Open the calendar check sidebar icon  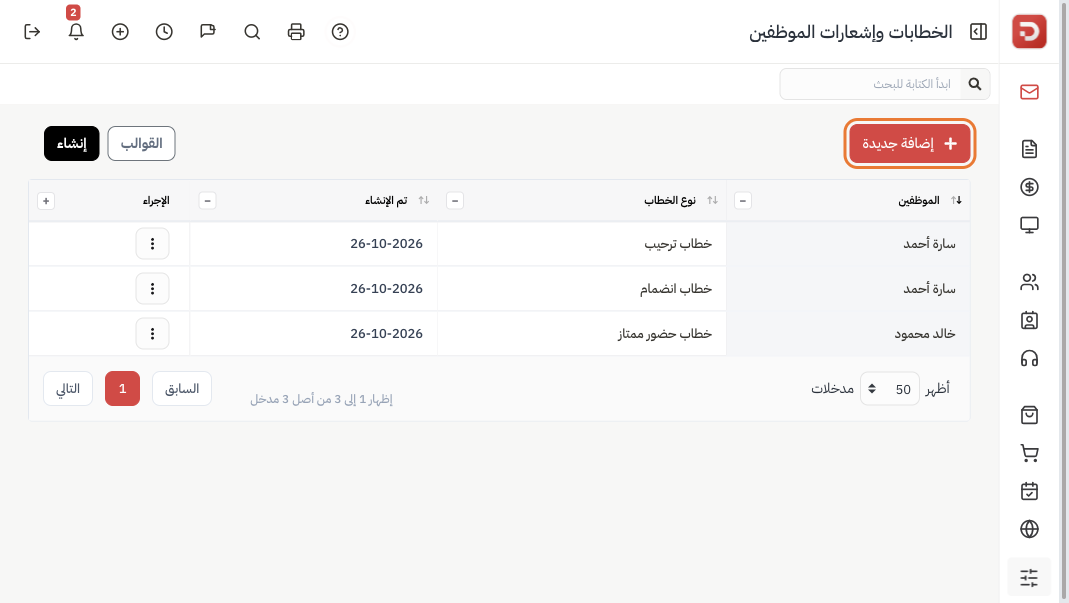[x=1029, y=491]
